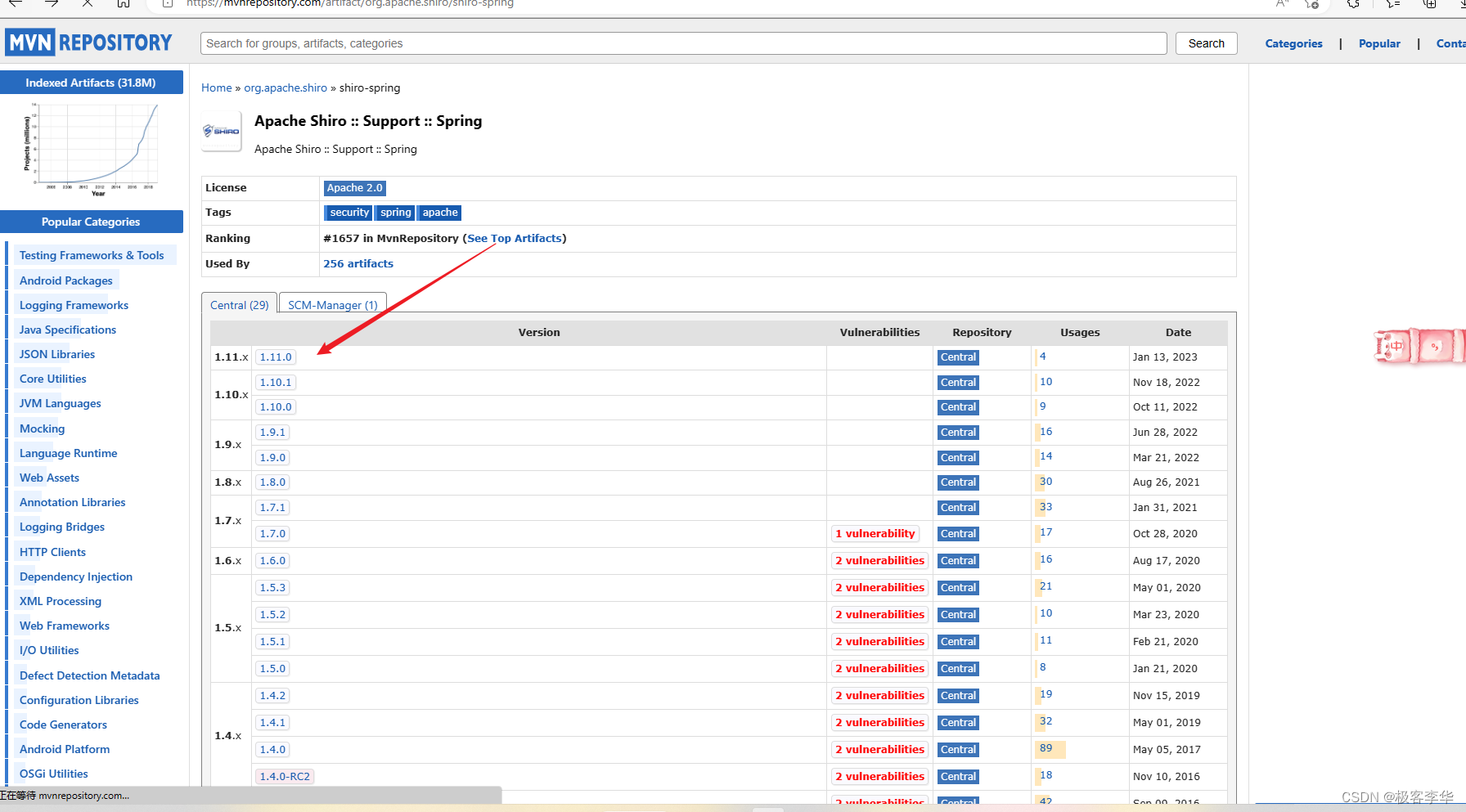Image resolution: width=1466 pixels, height=812 pixels.
Task: Open Code Generators category
Action: pos(63,725)
